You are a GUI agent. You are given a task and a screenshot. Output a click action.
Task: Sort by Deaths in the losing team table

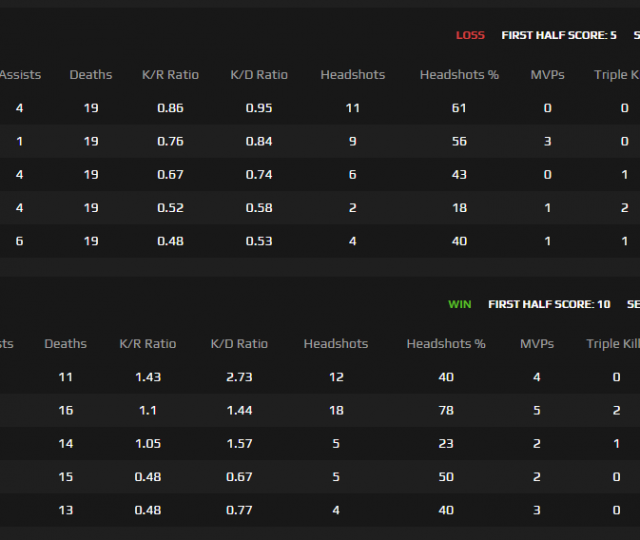[91, 75]
